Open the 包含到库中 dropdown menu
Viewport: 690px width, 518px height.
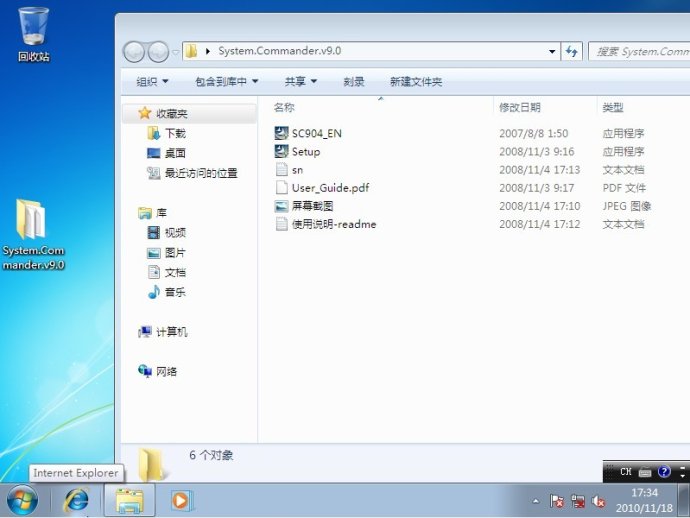click(x=227, y=81)
